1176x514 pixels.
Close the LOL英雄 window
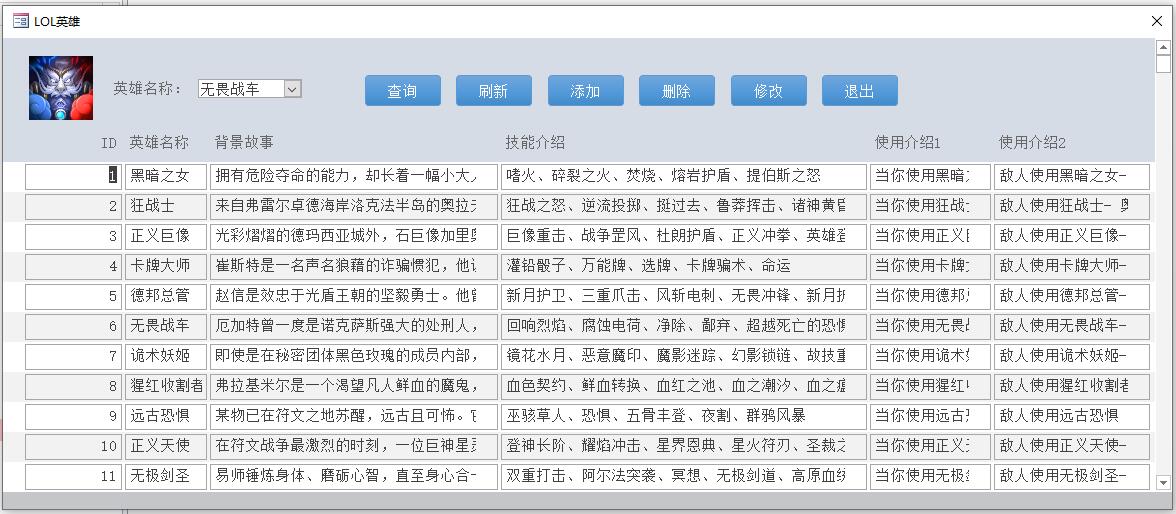click(x=1156, y=21)
